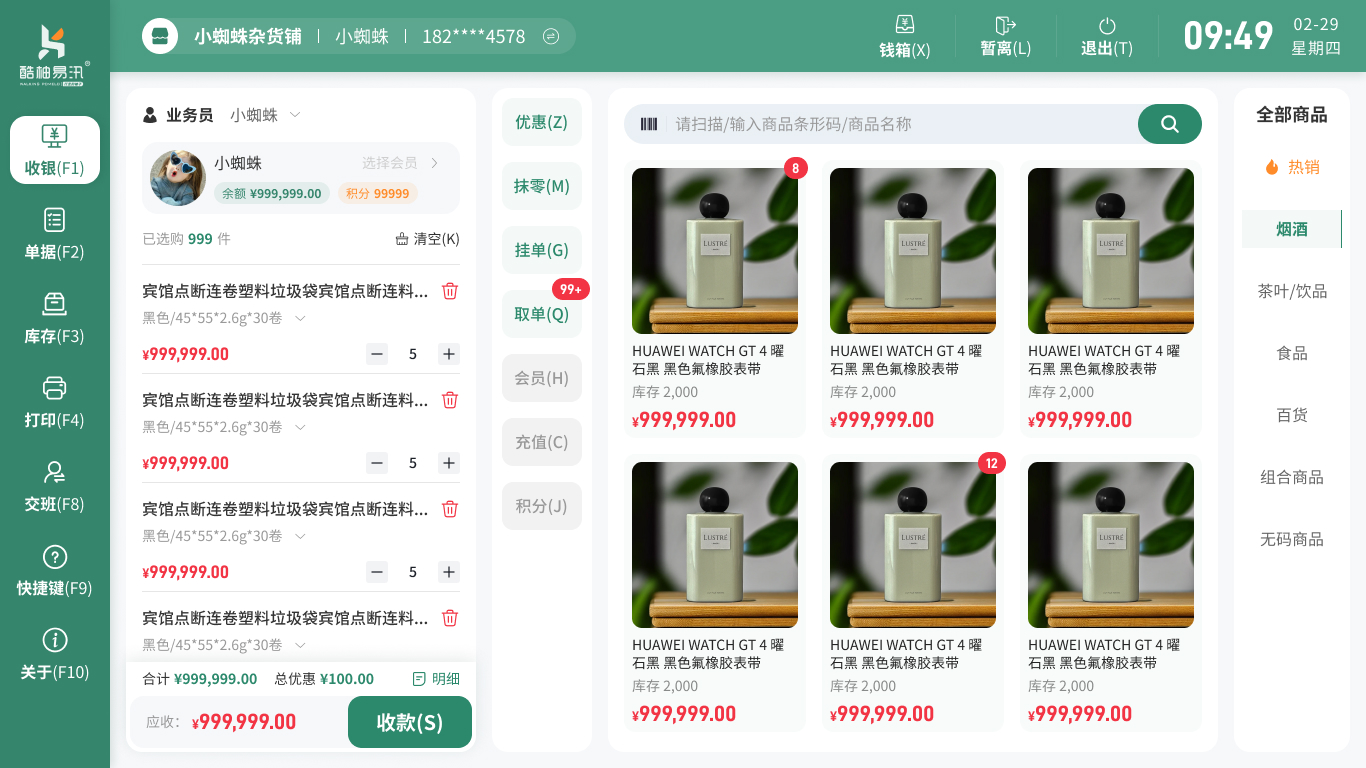Click the 积分 99999 tag
Screen dimensions: 1366x768
(378, 193)
